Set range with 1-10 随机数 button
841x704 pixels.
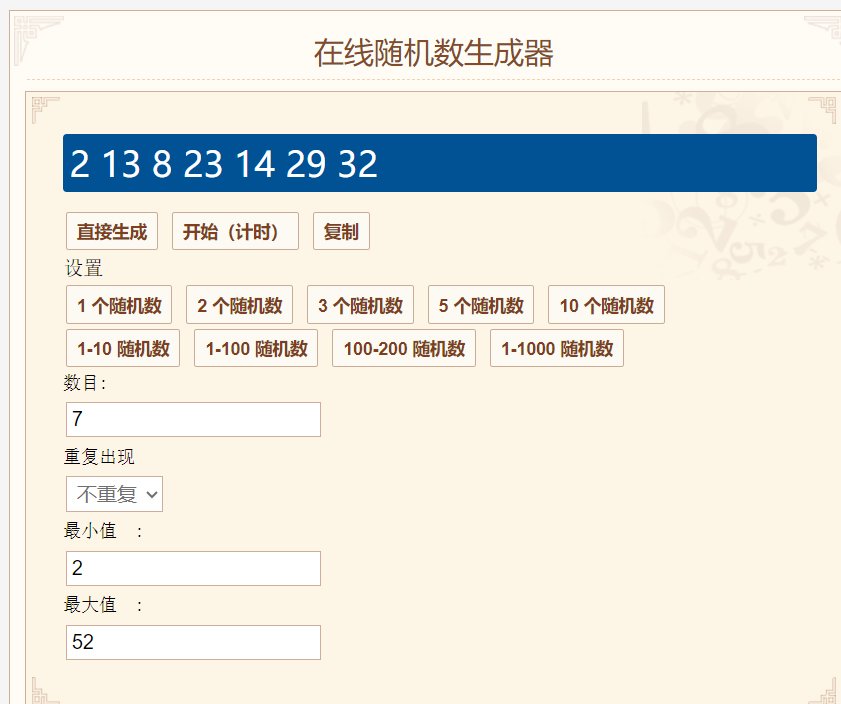click(123, 348)
